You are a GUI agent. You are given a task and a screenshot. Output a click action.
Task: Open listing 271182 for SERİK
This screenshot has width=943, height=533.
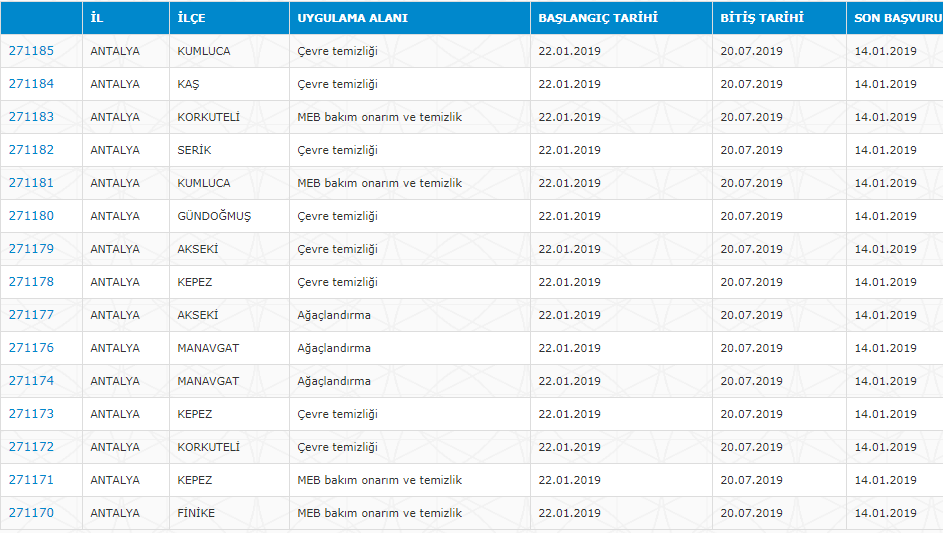tap(31, 150)
